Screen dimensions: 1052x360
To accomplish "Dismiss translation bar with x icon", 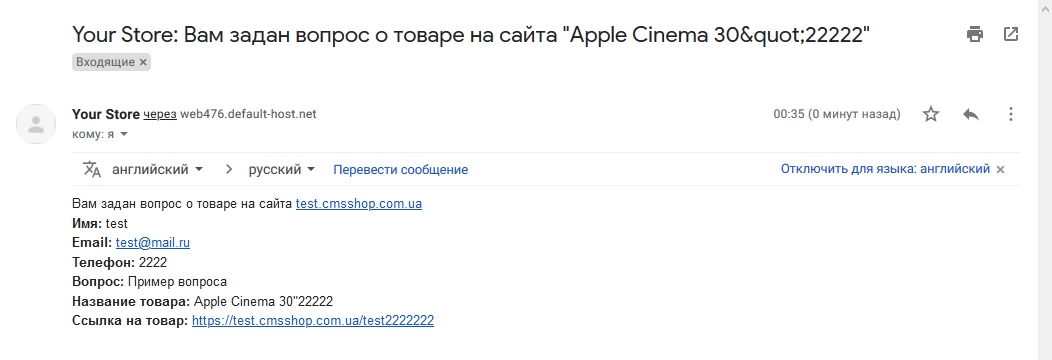I will [1000, 170].
